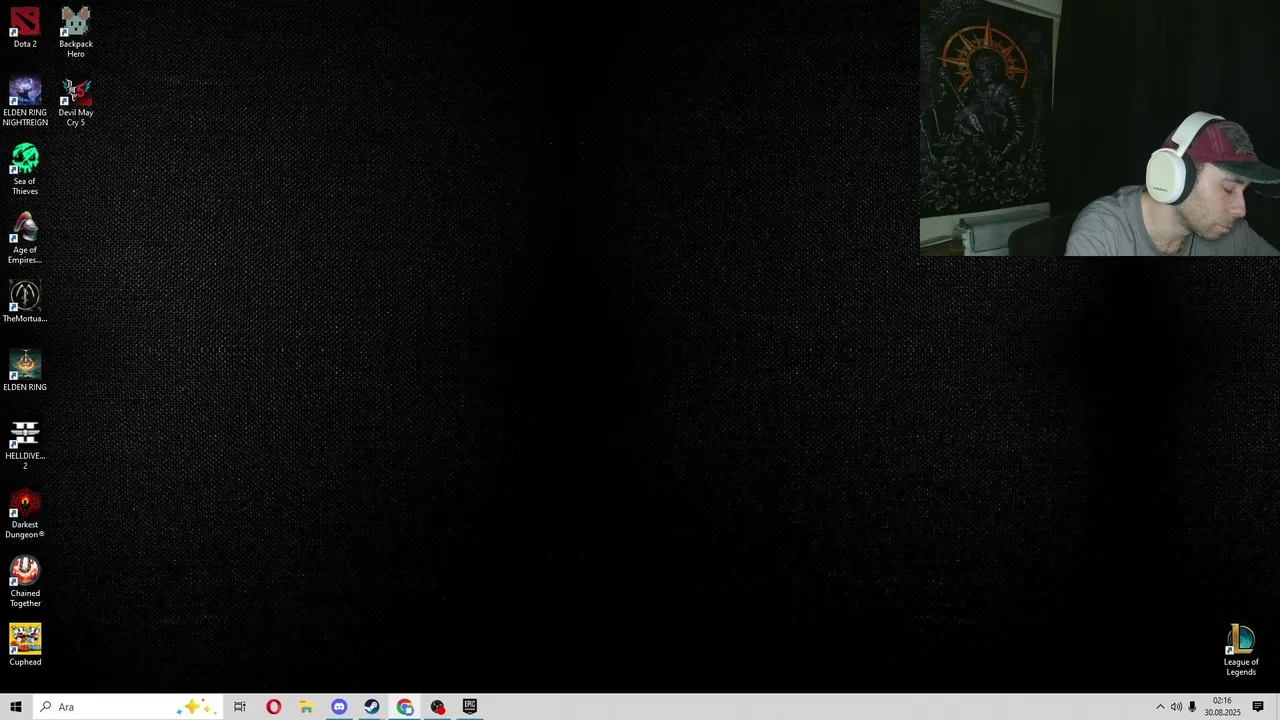The height and width of the screenshot is (720, 1280).
Task: Select the Sea of Thieves icon
Action: click(x=25, y=169)
